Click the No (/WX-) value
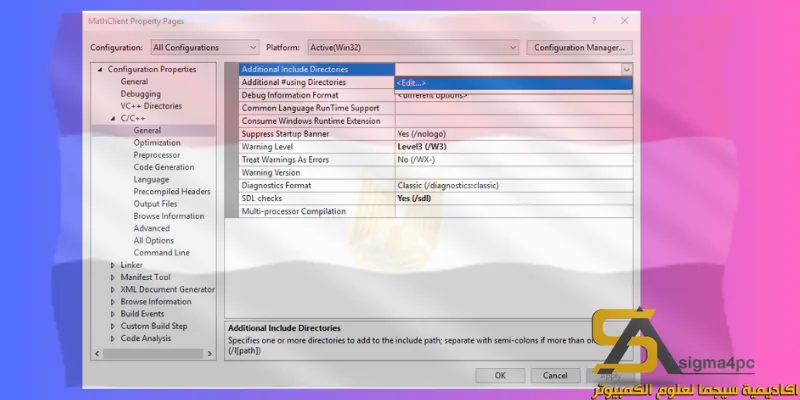The width and height of the screenshot is (800, 400). pyautogui.click(x=416, y=160)
